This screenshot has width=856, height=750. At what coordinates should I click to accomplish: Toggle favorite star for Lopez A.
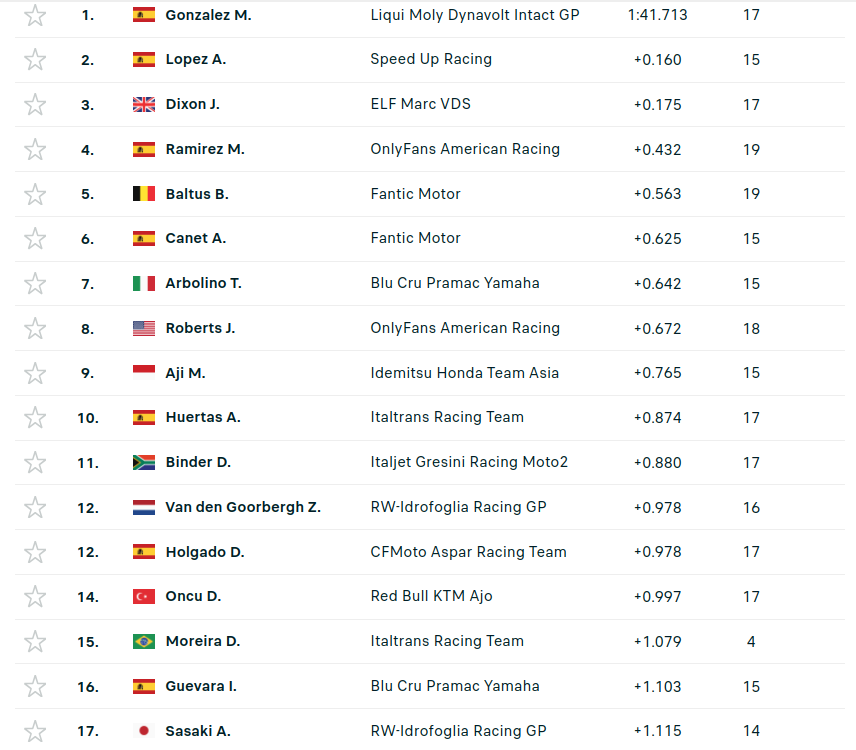[x=35, y=60]
